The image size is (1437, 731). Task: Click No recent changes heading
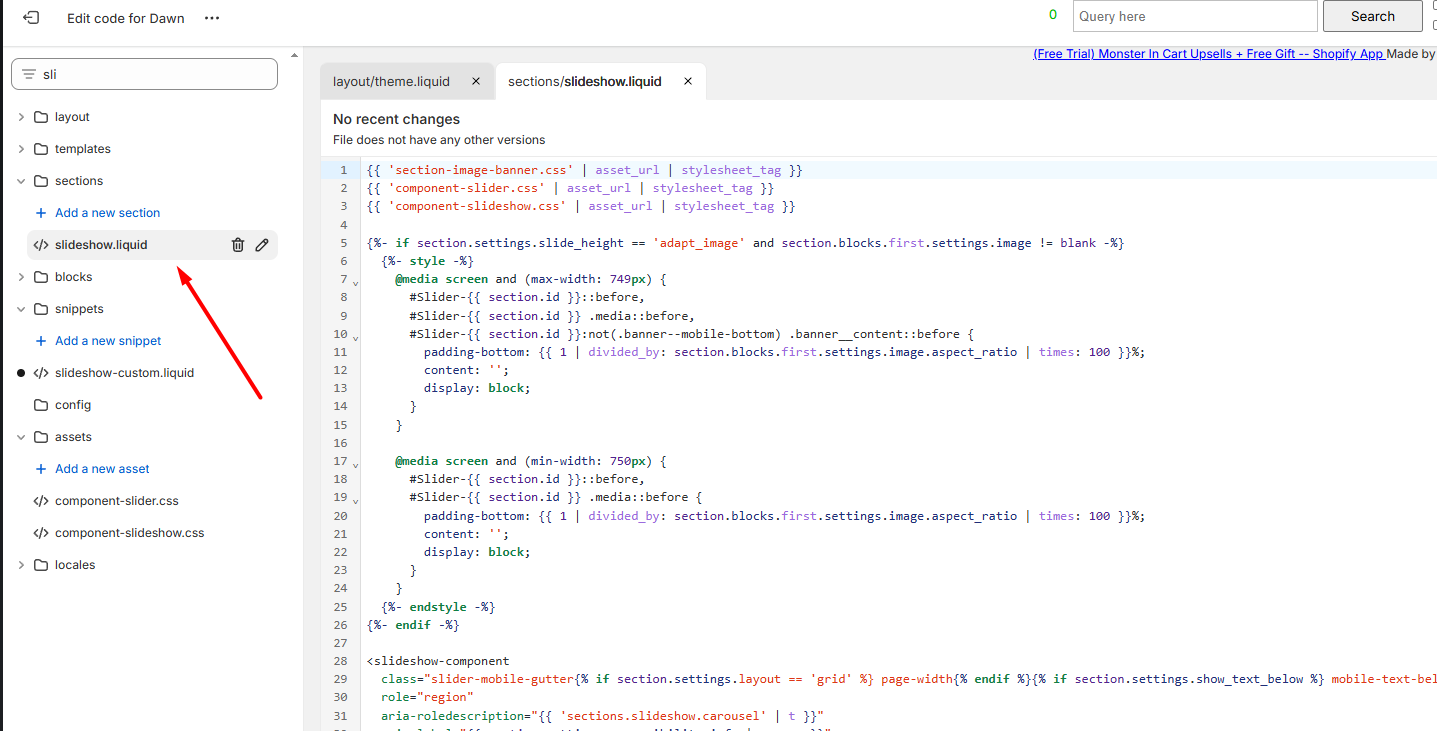(x=396, y=119)
